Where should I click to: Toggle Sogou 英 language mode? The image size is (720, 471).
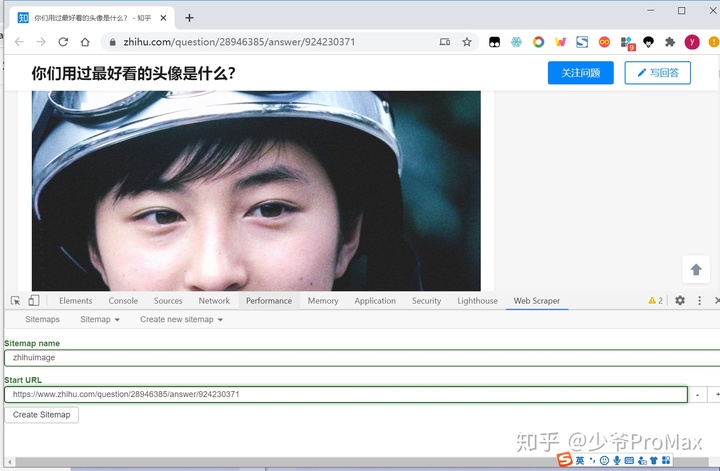580,460
